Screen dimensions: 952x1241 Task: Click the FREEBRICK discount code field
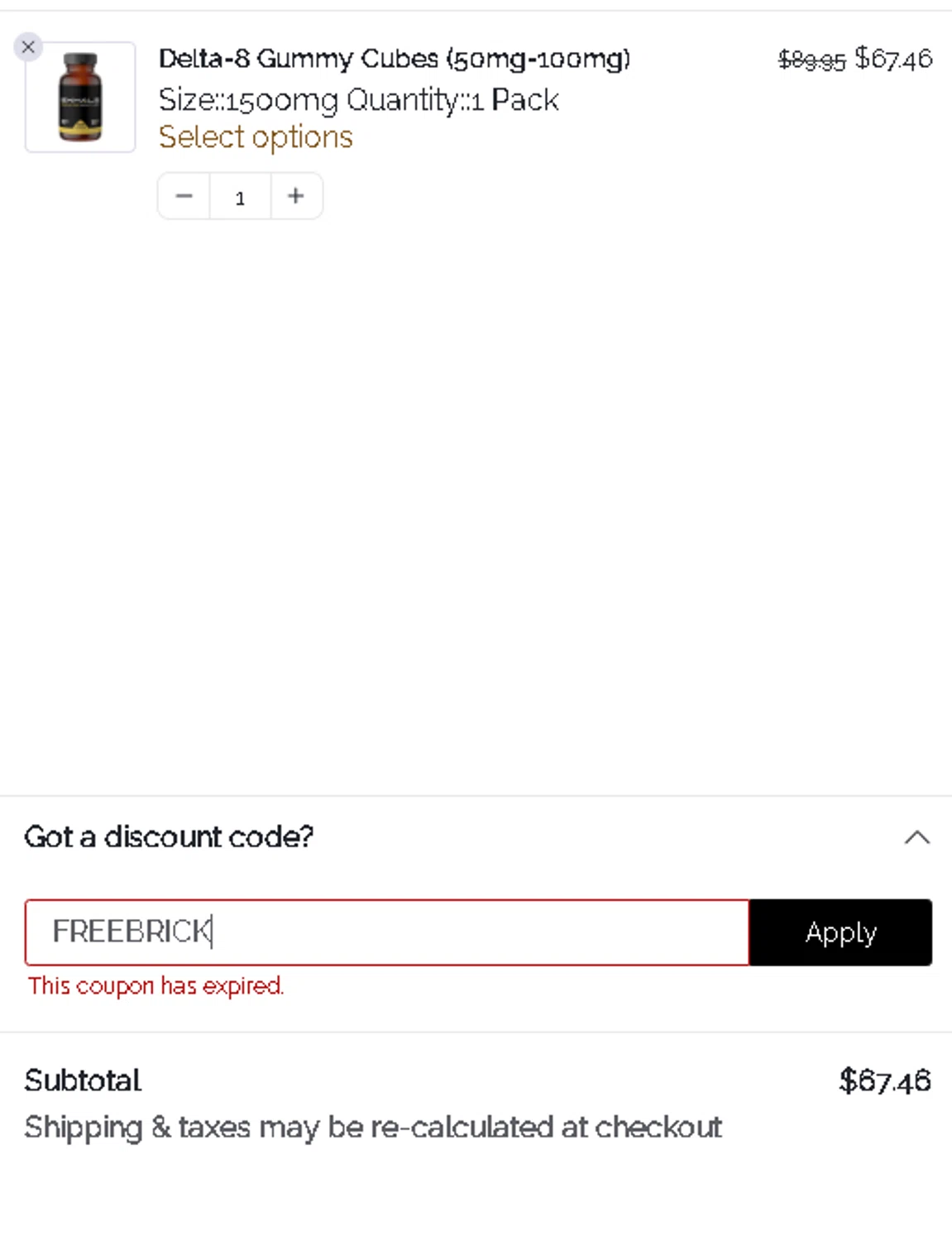pos(386,932)
